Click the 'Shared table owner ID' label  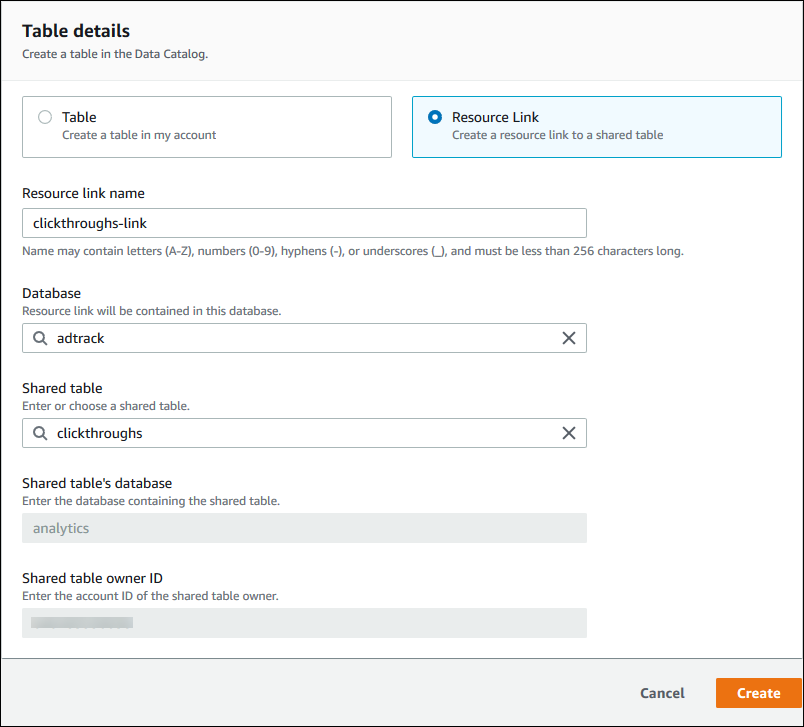click(x=92, y=578)
